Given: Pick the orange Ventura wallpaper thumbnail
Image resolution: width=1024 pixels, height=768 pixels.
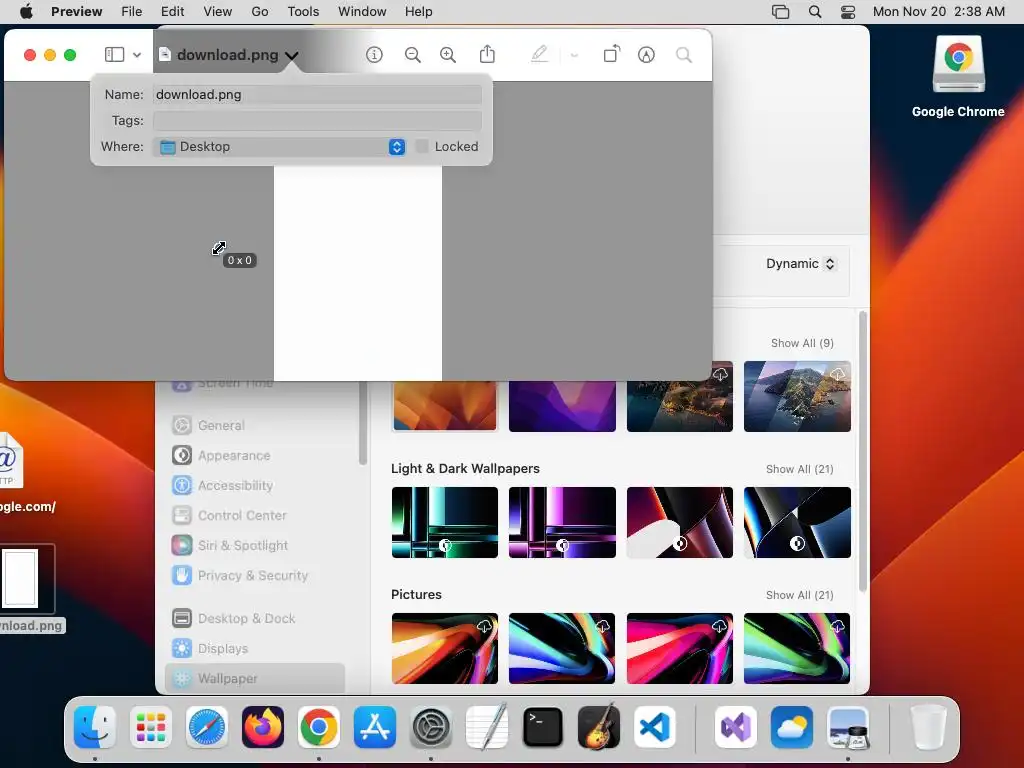Looking at the screenshot, I should point(445,406).
